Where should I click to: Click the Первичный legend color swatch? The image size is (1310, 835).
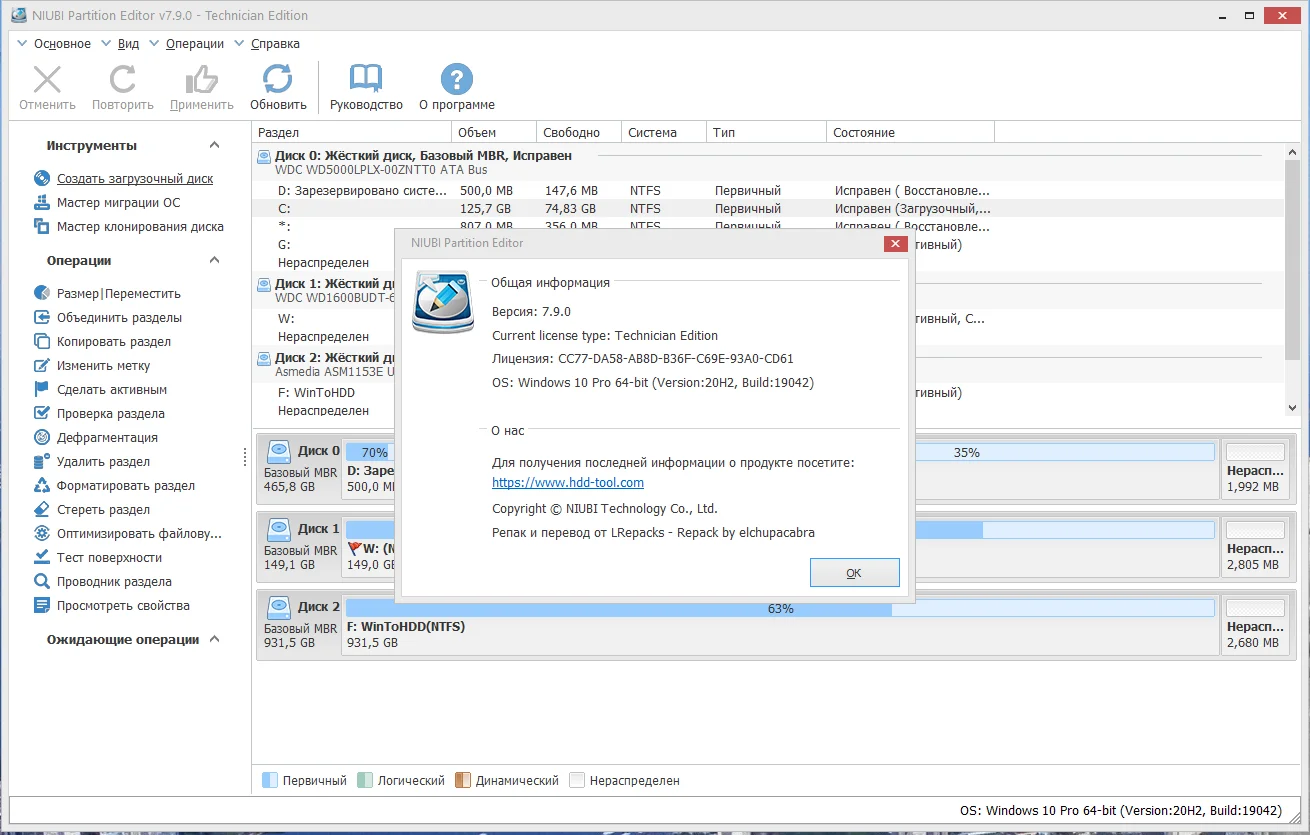(x=270, y=780)
